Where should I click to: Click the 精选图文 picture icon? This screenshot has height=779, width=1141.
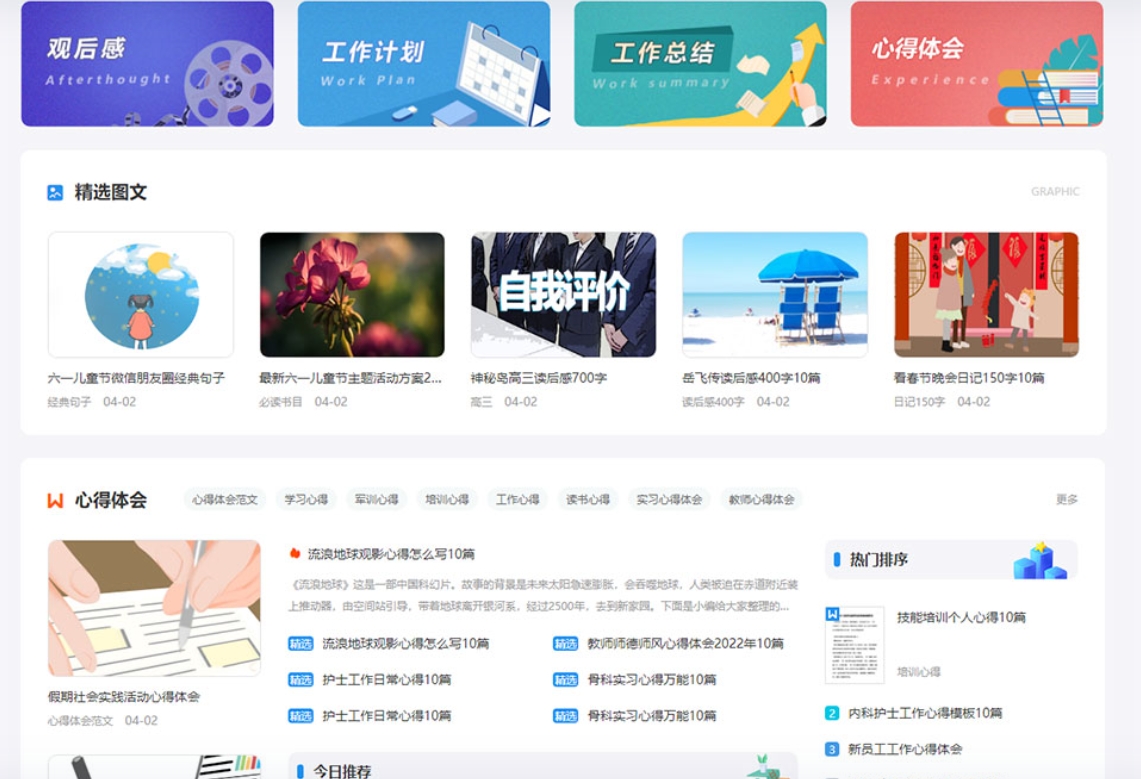(x=55, y=192)
